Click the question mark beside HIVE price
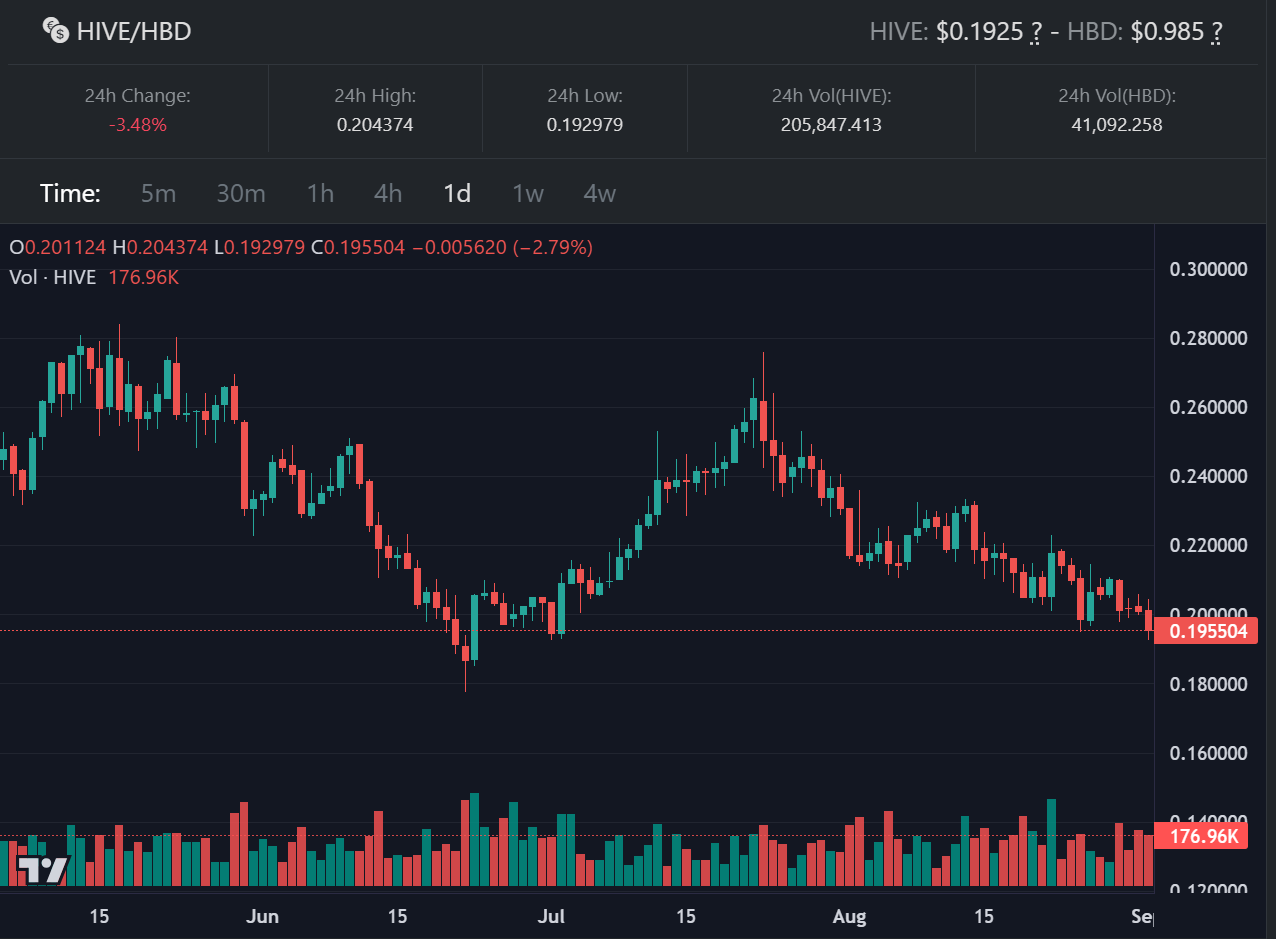The image size is (1276, 939). [1036, 32]
